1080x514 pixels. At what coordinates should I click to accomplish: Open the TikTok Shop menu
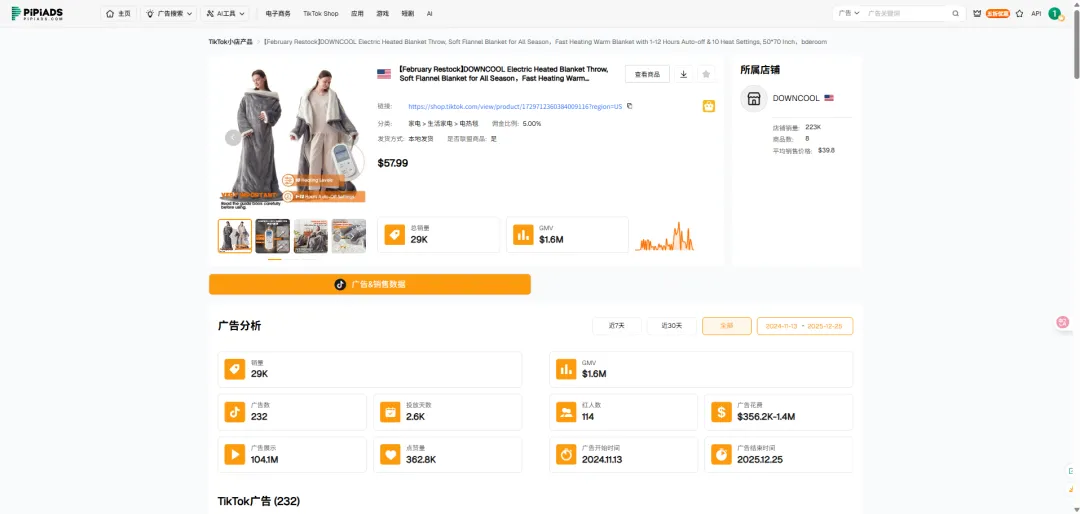[x=321, y=13]
